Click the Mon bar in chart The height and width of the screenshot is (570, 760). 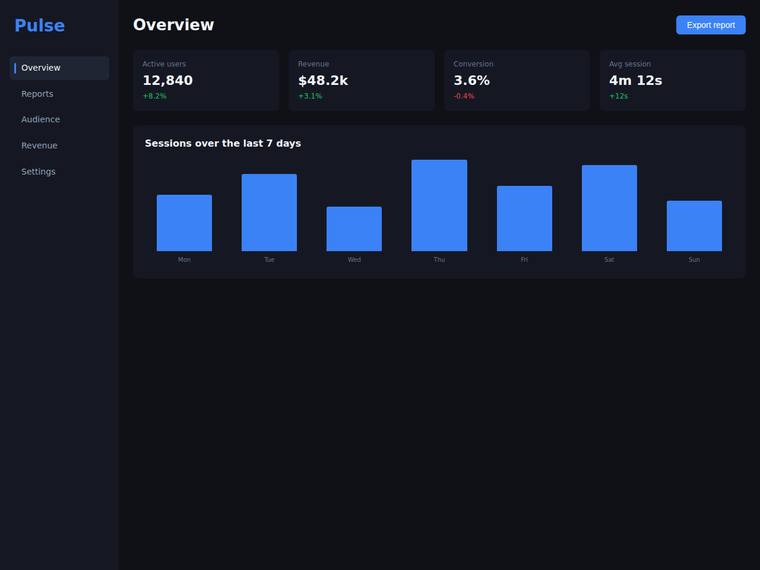[184, 223]
